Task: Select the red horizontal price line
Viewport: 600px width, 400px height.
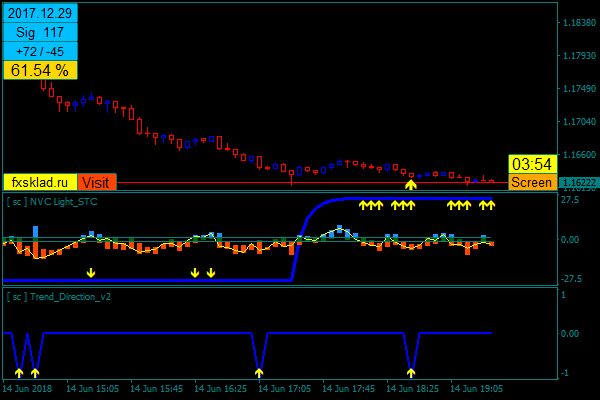Action: click(x=312, y=183)
